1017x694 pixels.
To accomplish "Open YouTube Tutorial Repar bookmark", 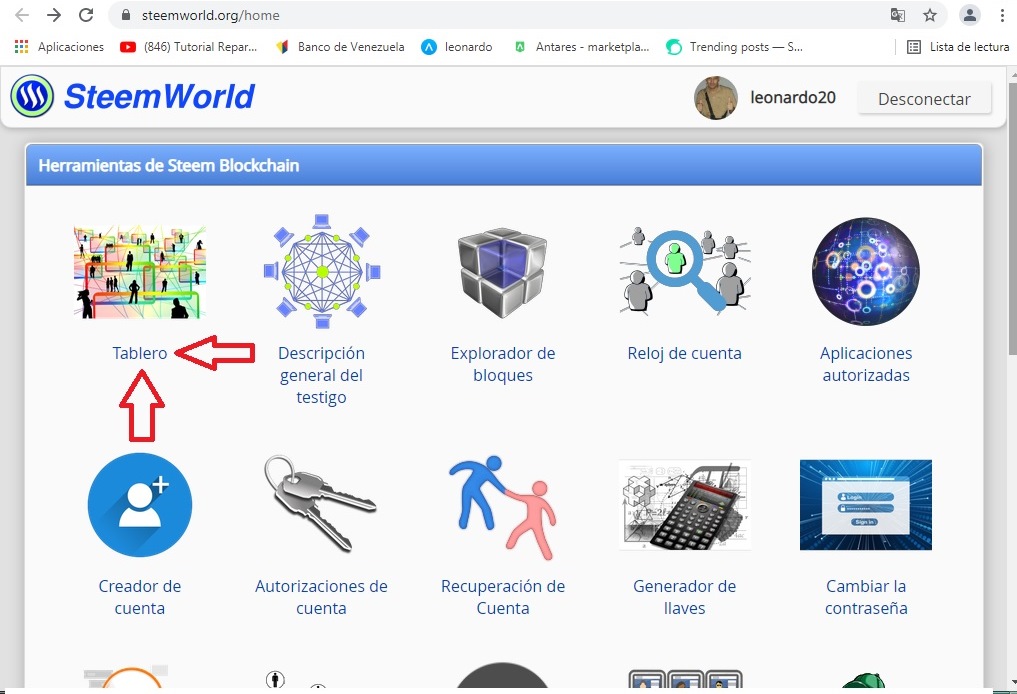I will [x=189, y=47].
